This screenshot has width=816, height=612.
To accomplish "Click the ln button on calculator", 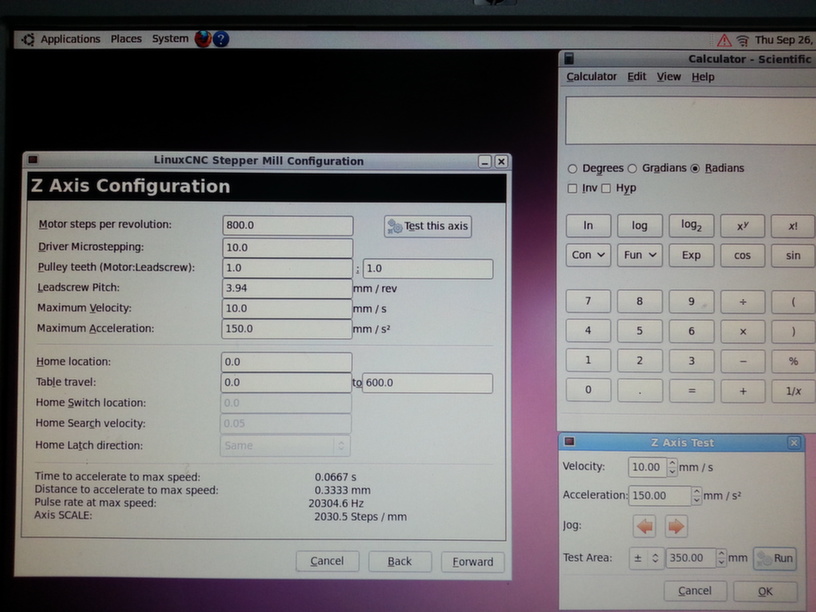I will [588, 226].
